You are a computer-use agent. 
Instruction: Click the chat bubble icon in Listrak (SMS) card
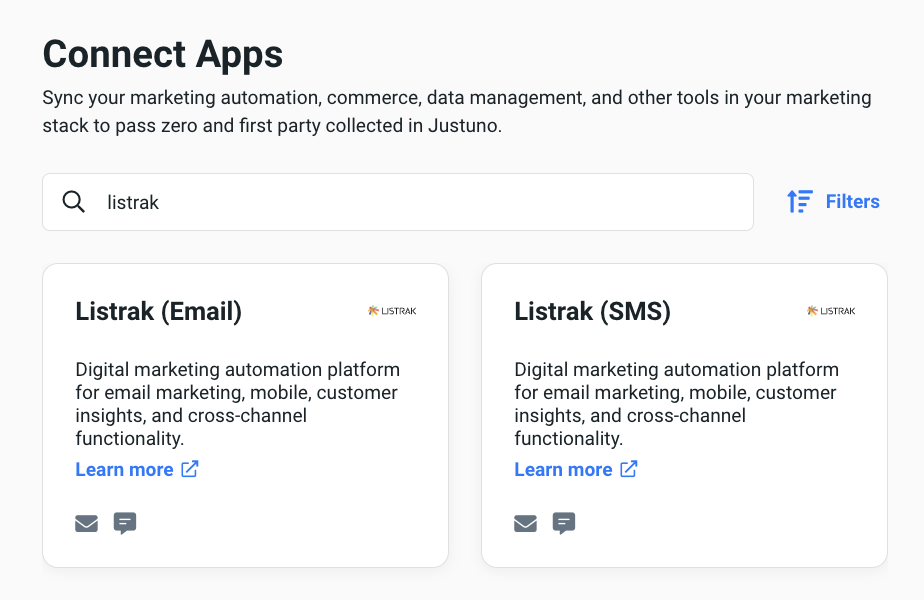[564, 523]
